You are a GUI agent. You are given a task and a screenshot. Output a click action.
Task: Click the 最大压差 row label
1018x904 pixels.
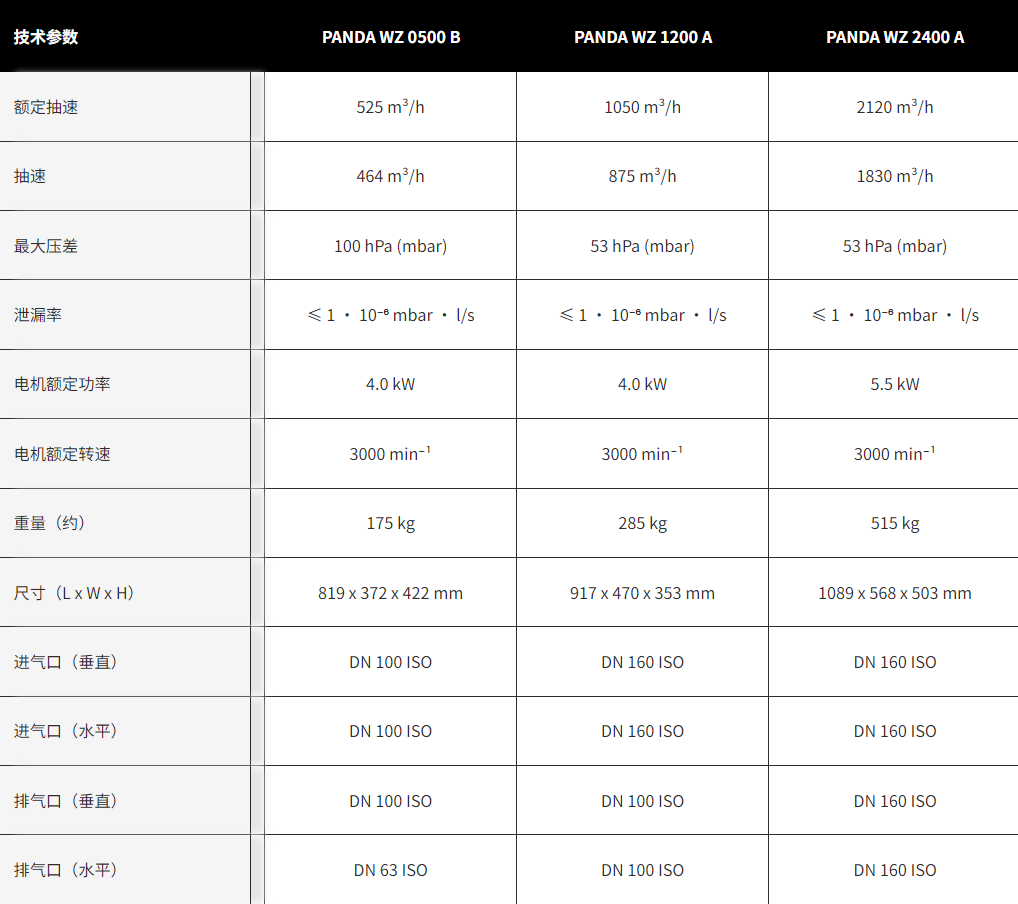click(x=46, y=246)
